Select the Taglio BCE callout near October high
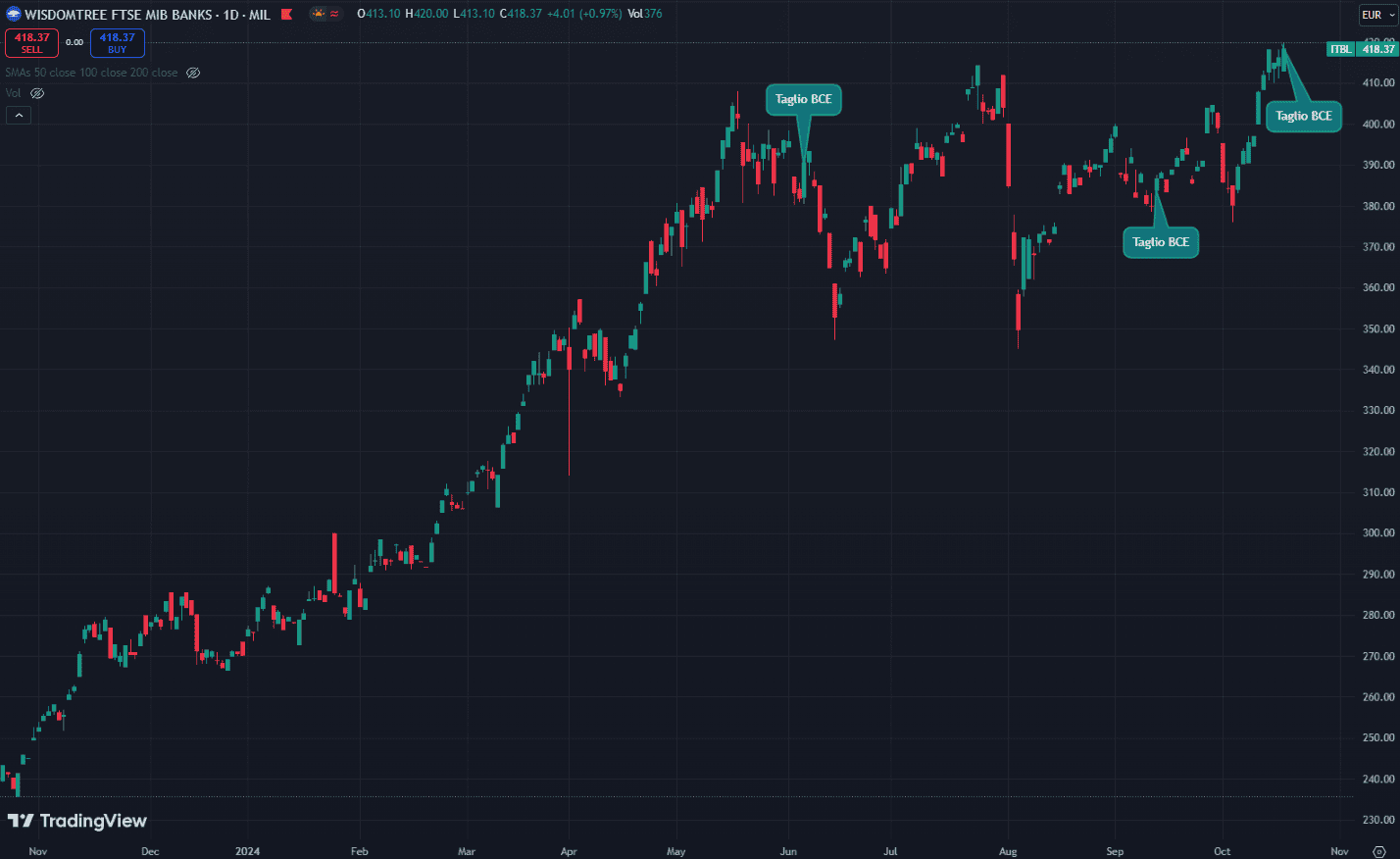1400x859 pixels. 1303,116
